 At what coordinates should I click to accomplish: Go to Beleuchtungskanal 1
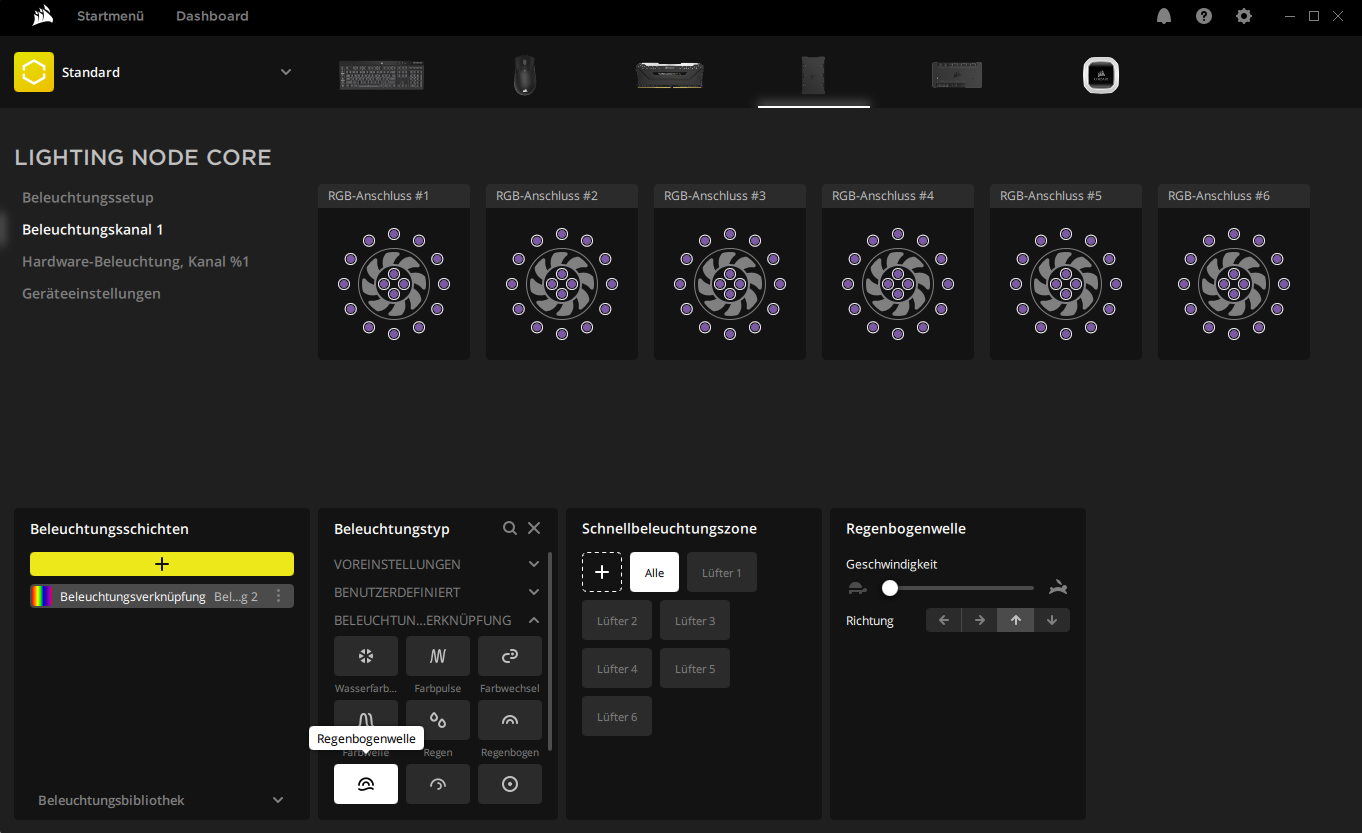(93, 230)
